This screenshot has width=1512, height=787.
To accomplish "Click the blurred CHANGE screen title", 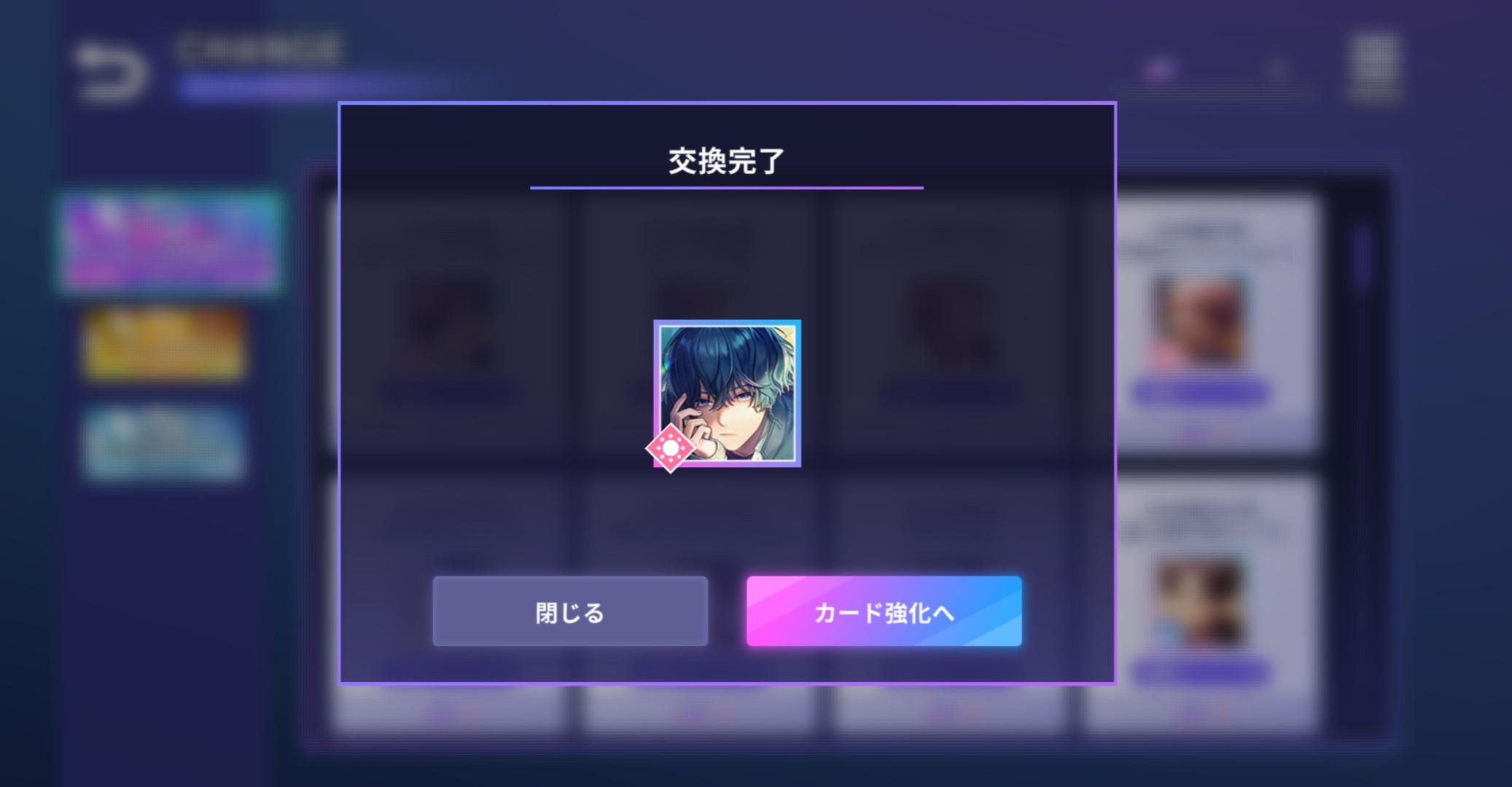I will pyautogui.click(x=258, y=49).
